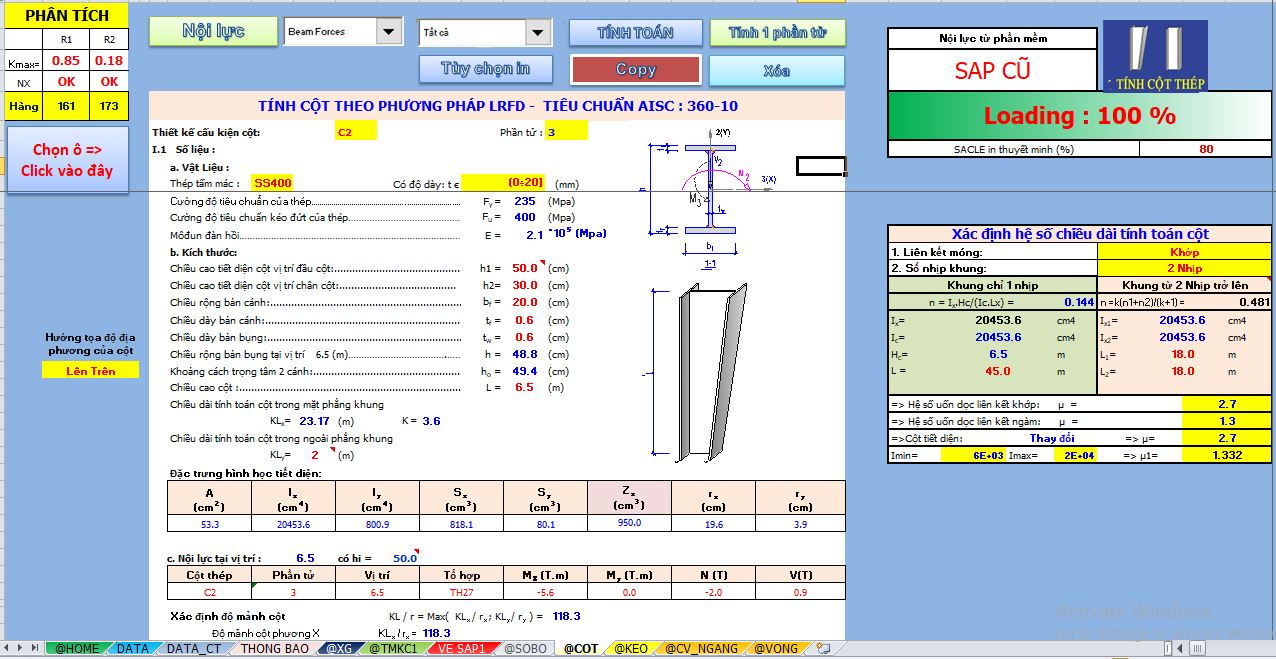Select the Mx value -5.6 cell
Screen dimensions: 1276x659
click(x=545, y=592)
